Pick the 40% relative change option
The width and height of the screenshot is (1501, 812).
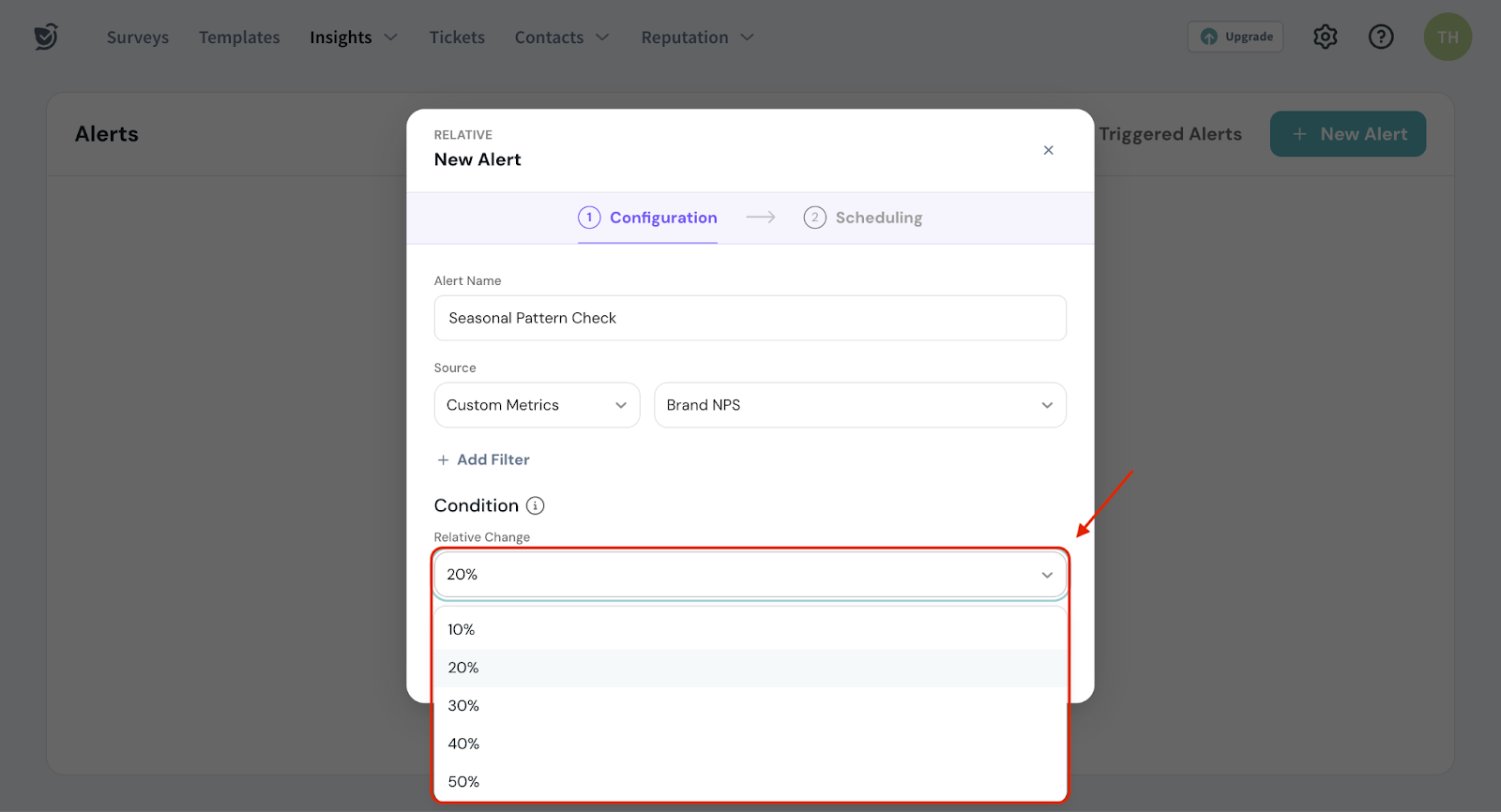pyautogui.click(x=463, y=744)
